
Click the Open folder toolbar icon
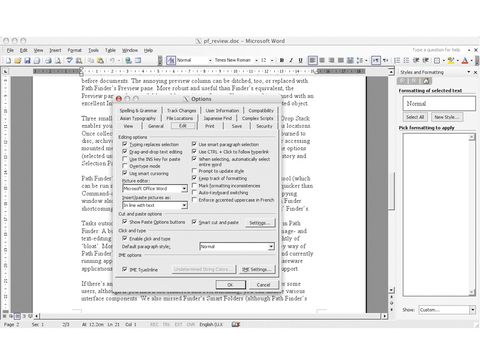pos(18,61)
